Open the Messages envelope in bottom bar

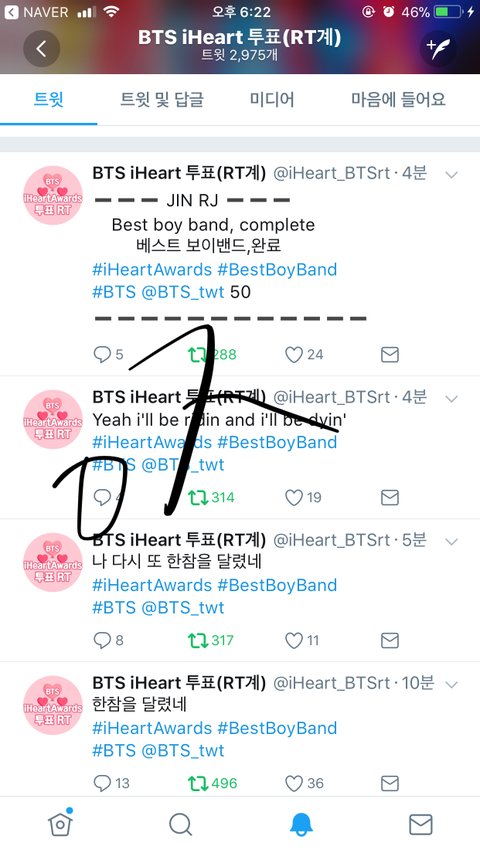coord(421,825)
